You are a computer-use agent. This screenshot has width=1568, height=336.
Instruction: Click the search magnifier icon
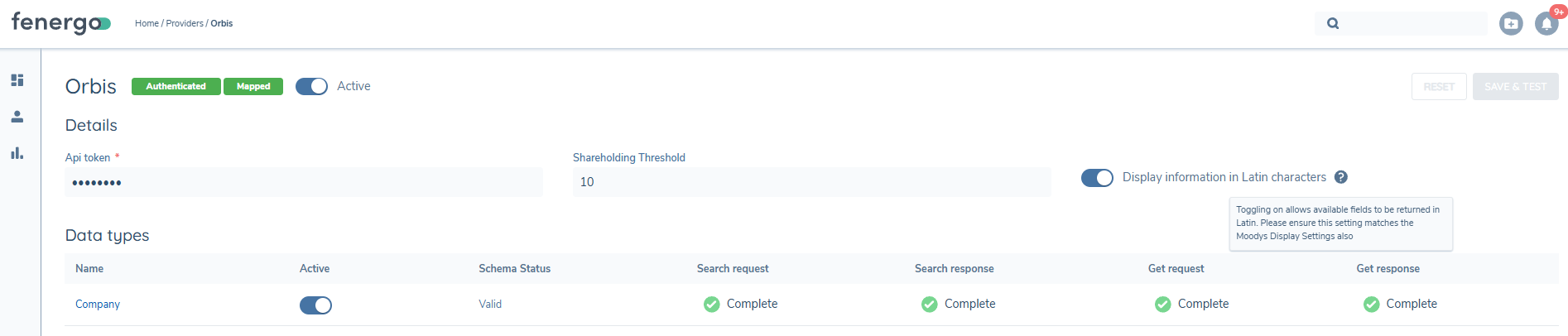(1333, 23)
